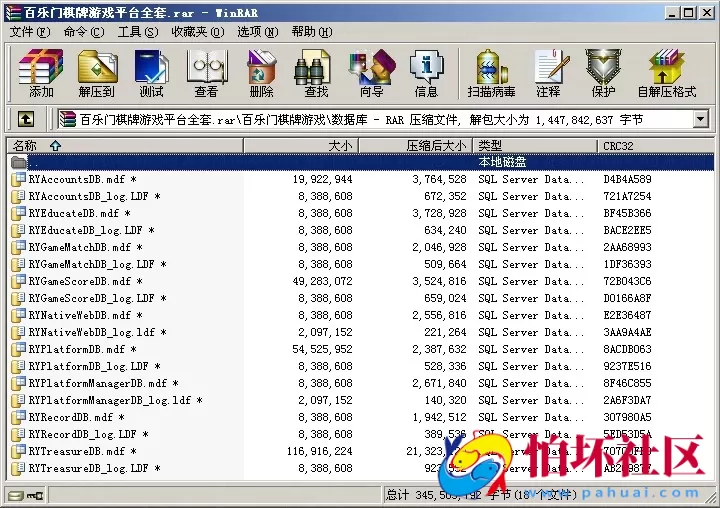This screenshot has height=508, width=720.
Task: Click the Test (测试) archive icon
Action: pos(152,73)
